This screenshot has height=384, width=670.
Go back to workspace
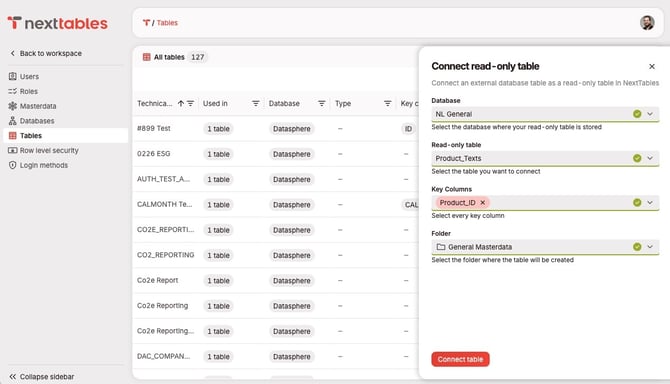pos(45,53)
